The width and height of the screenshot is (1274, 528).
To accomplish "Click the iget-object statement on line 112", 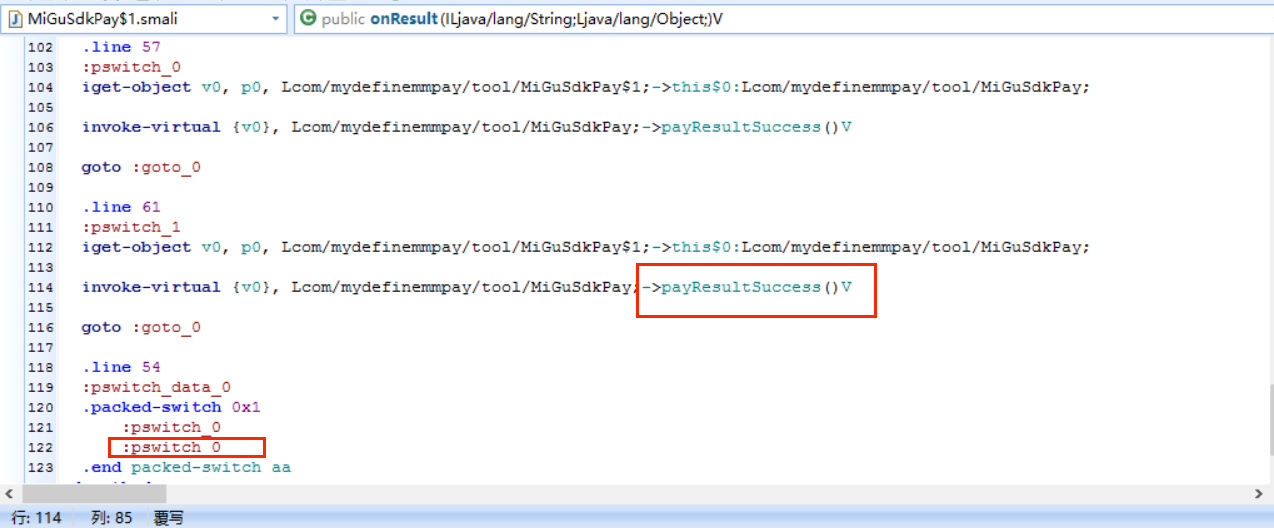I will pyautogui.click(x=586, y=247).
